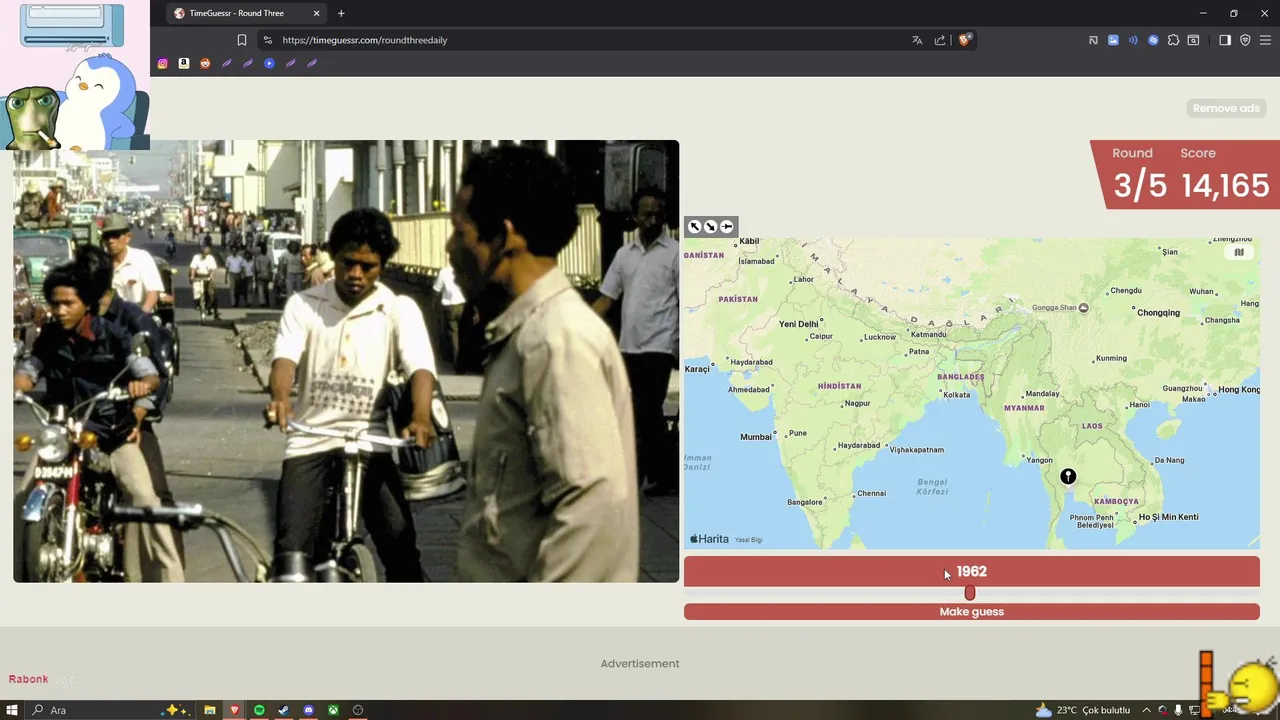Open Steam from the taskbar

tap(283, 710)
